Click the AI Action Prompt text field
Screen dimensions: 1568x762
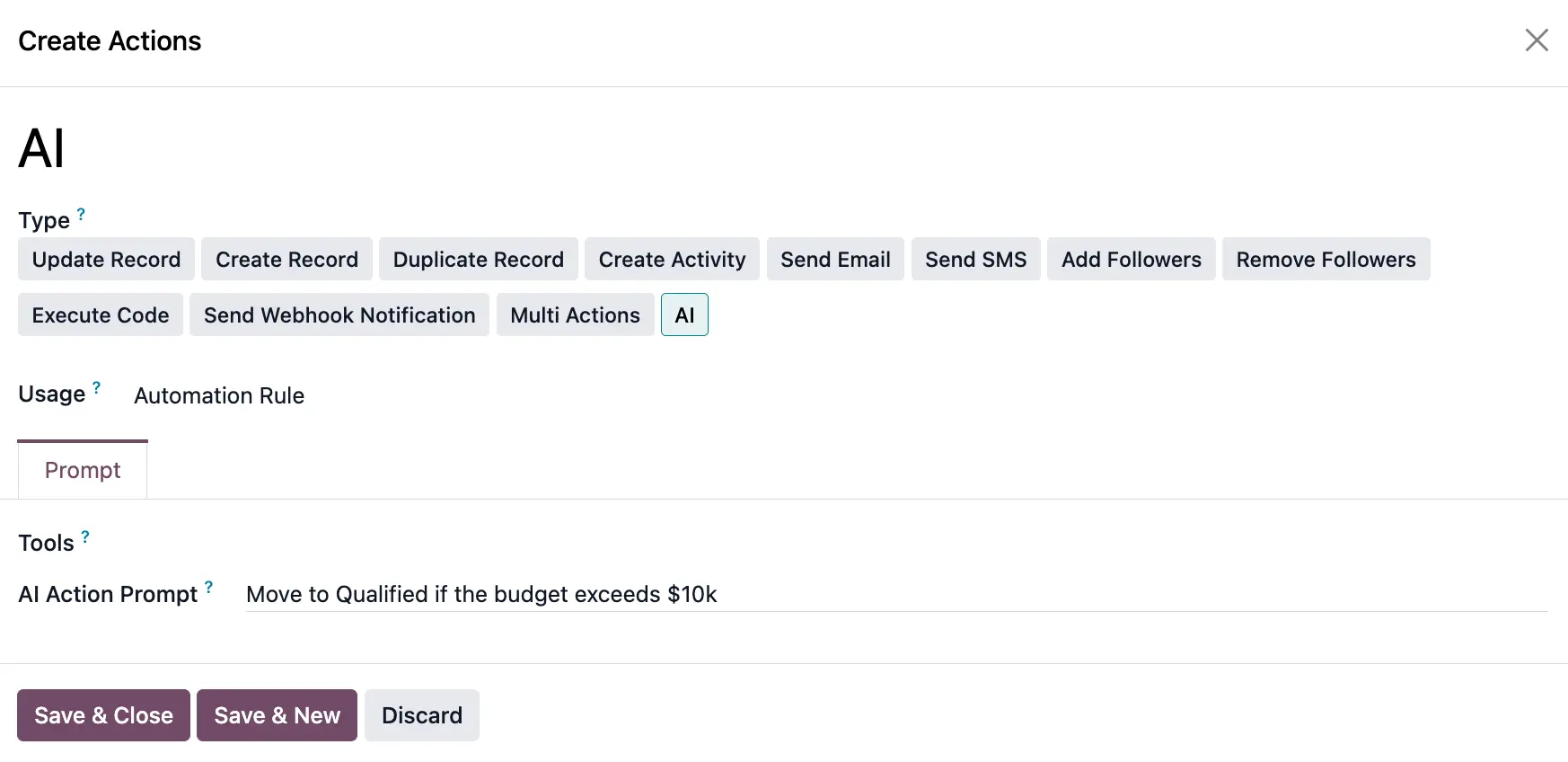pos(895,595)
